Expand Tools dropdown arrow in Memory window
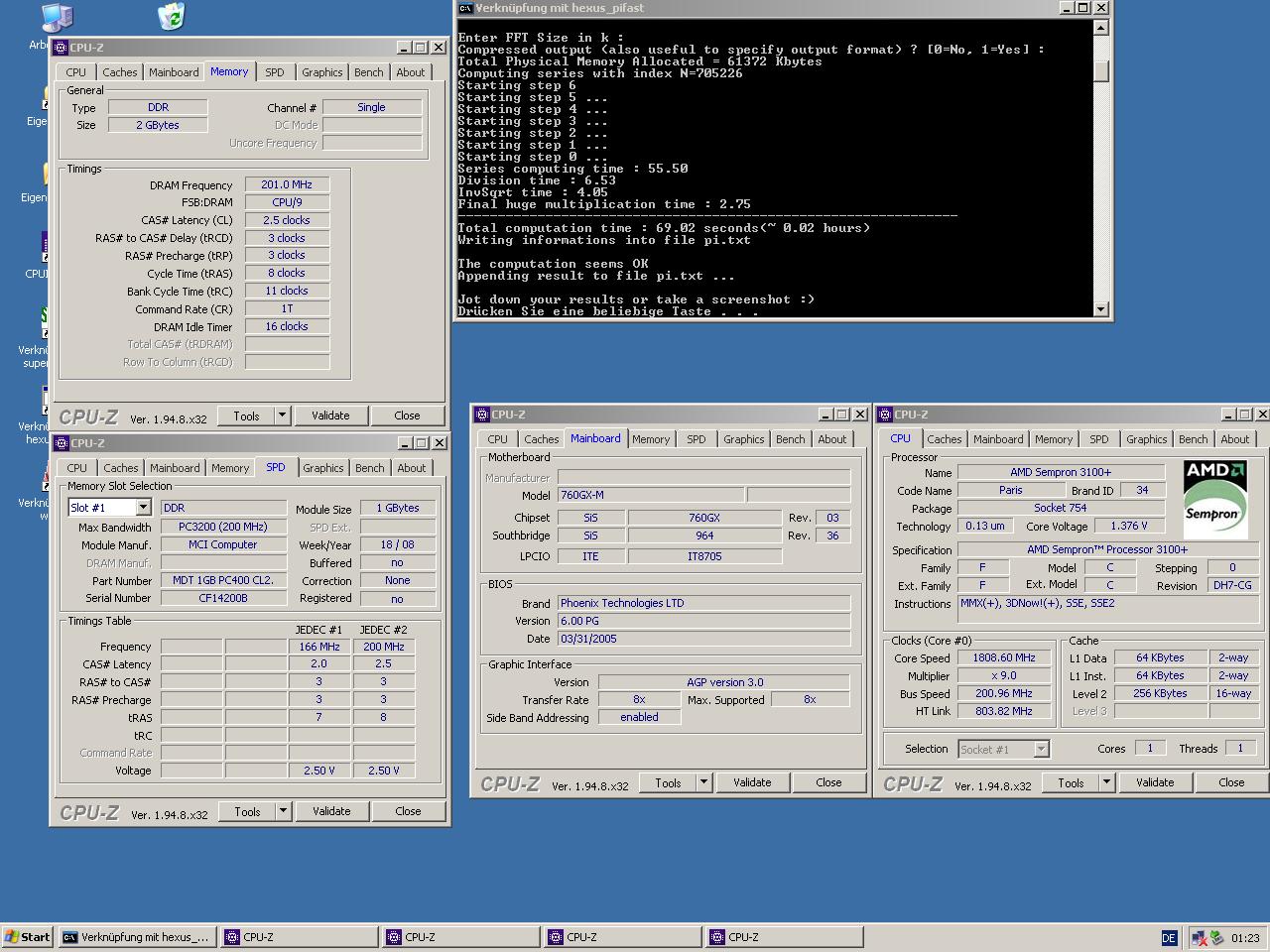Screen dimensions: 1270x952 283,416
